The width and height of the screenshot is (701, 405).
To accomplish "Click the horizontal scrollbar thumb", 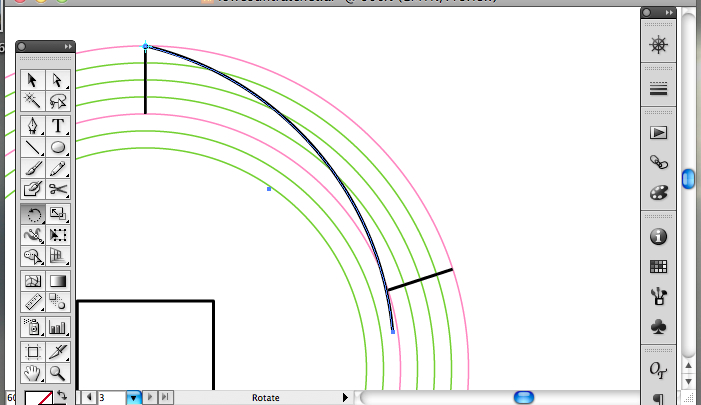I will click(524, 397).
